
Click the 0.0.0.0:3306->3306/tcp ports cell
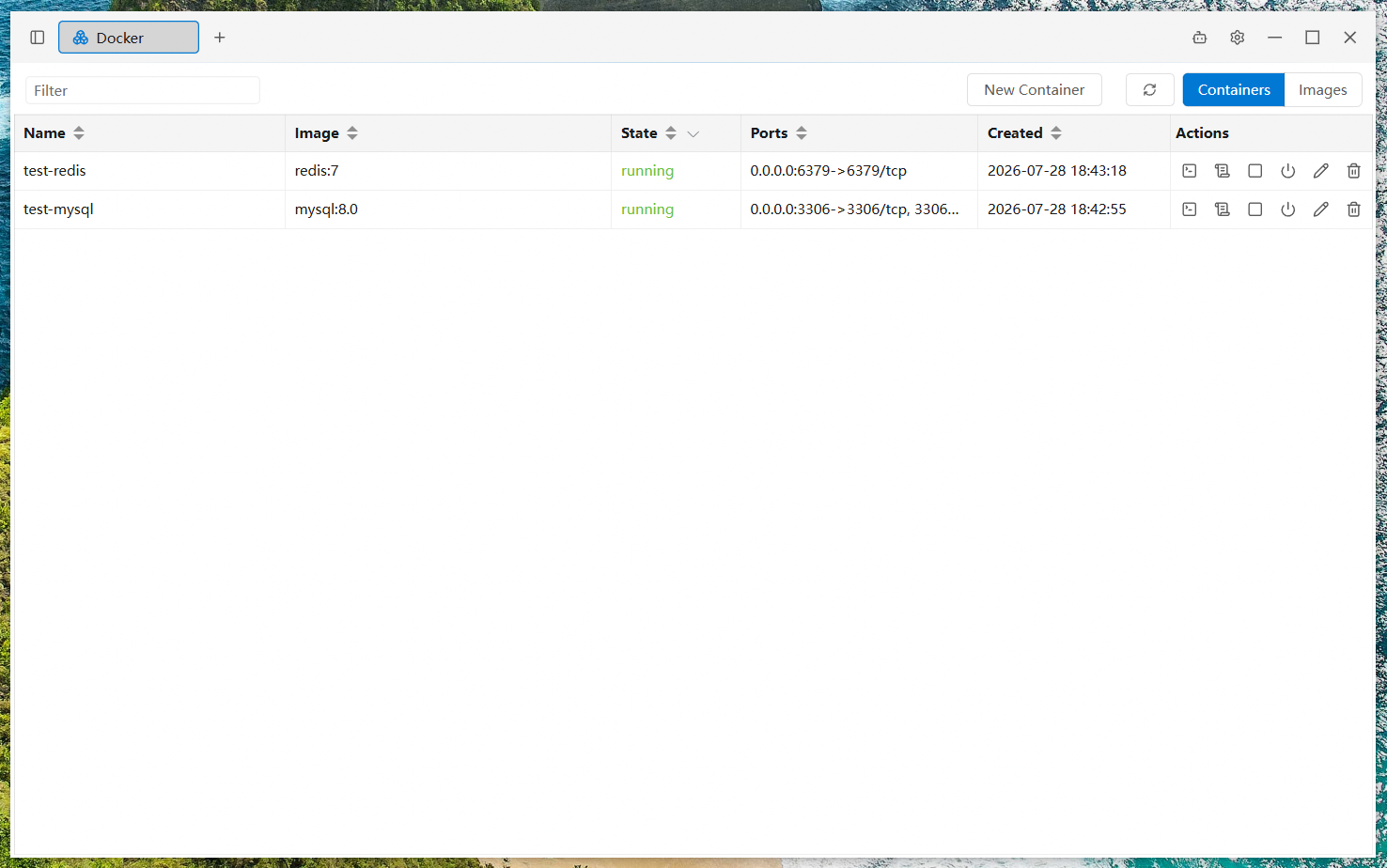[x=859, y=209]
